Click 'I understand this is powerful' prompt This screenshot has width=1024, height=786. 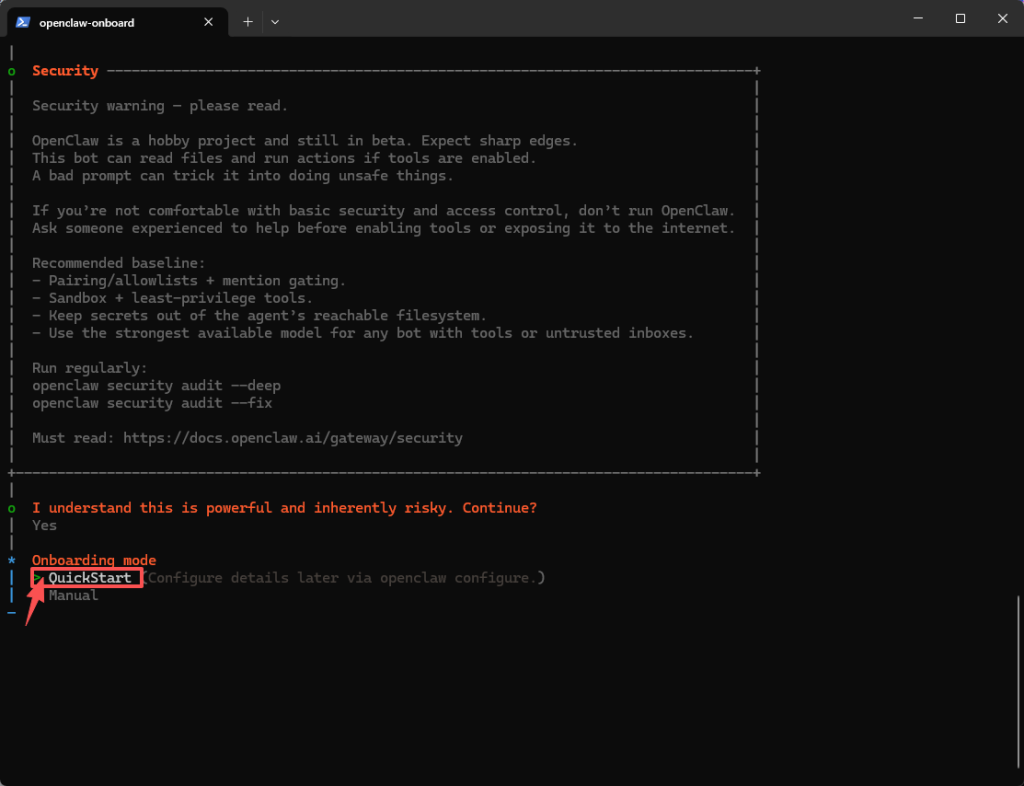(x=284, y=508)
